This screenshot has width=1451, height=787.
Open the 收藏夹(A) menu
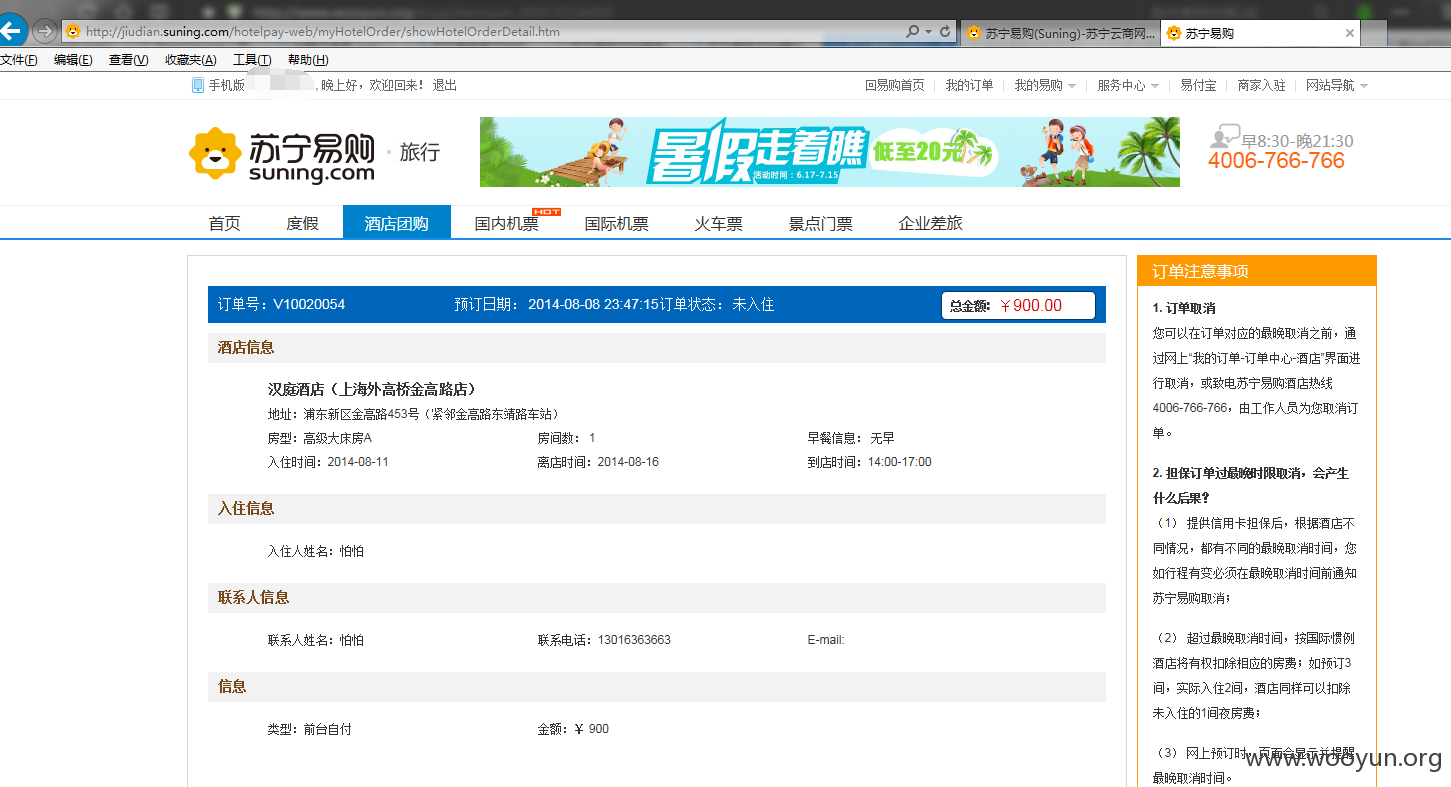pyautogui.click(x=191, y=60)
